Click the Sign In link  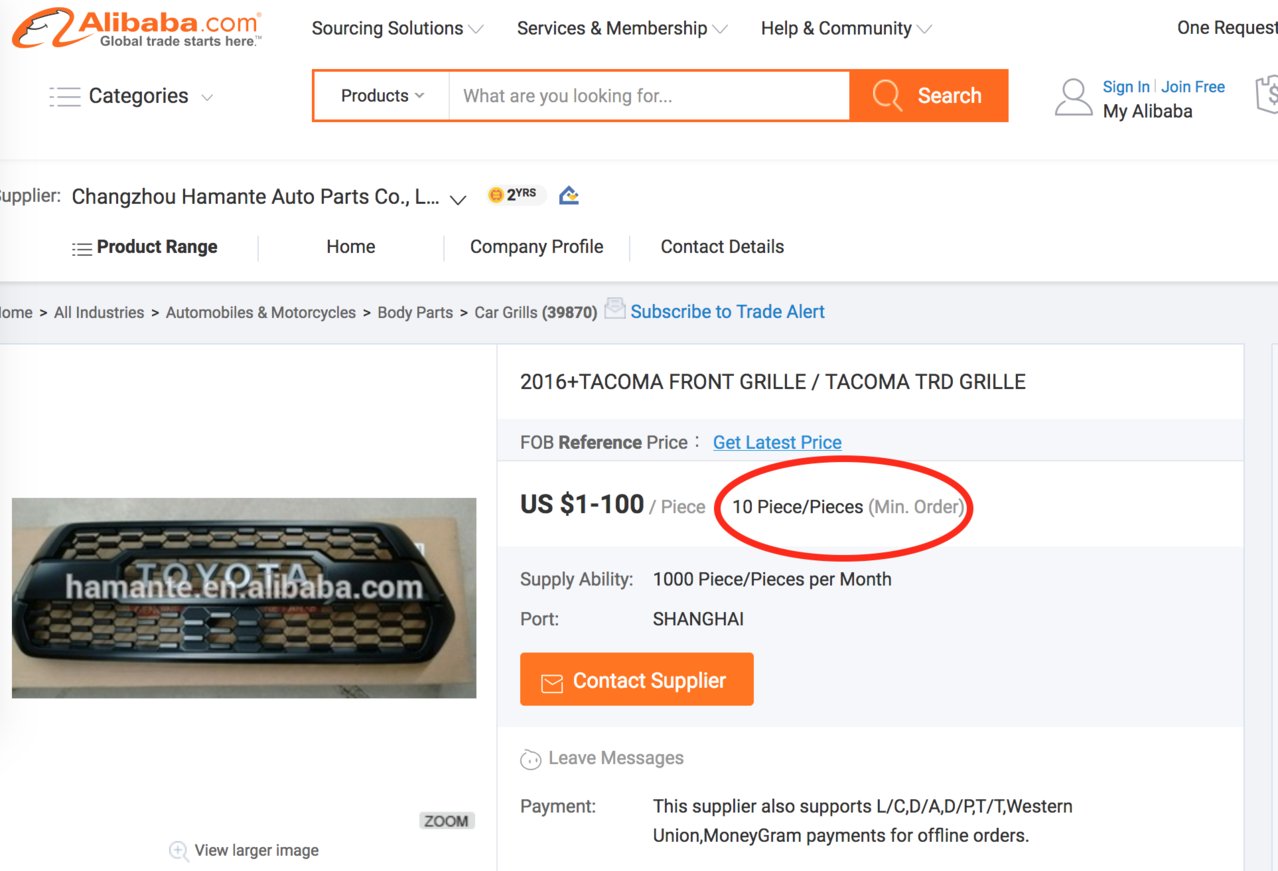pyautogui.click(x=1126, y=87)
